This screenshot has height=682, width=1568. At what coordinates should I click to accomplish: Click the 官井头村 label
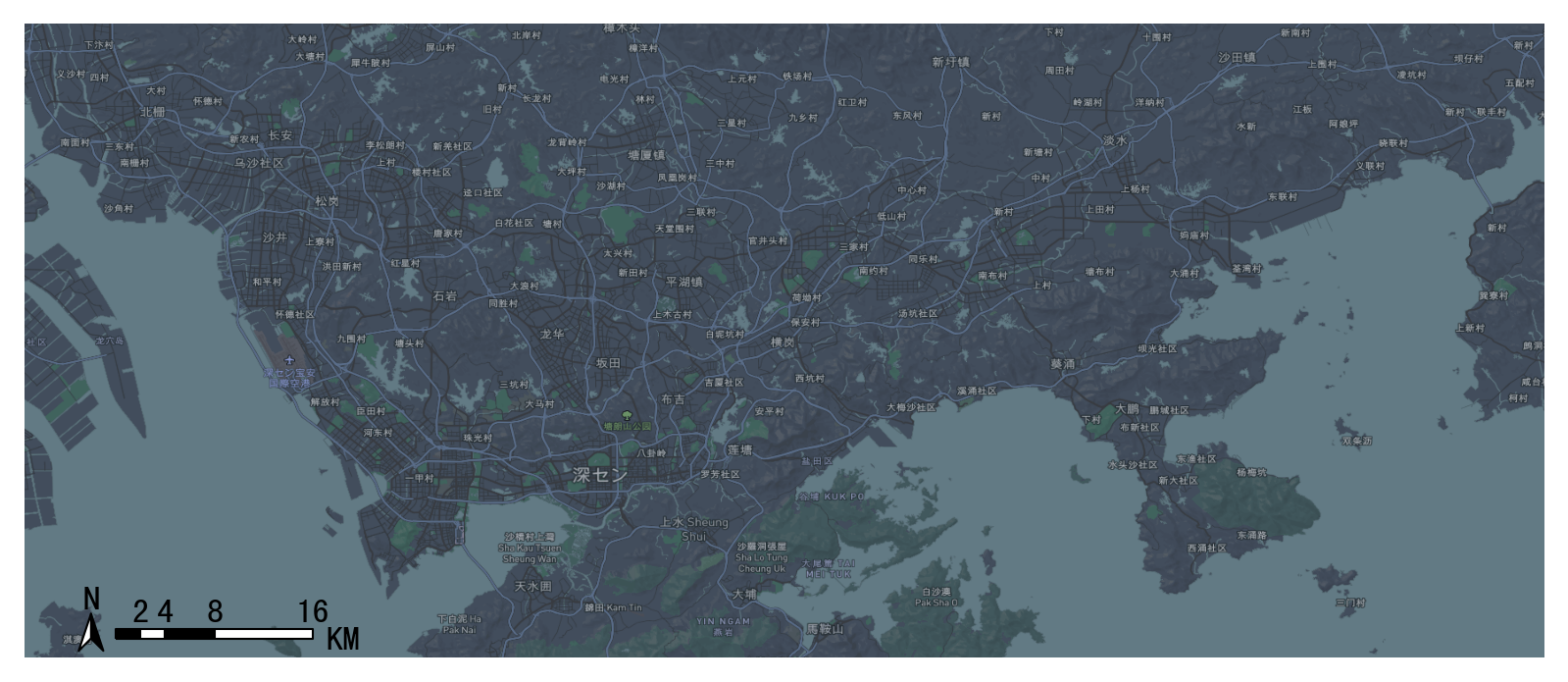coord(768,240)
